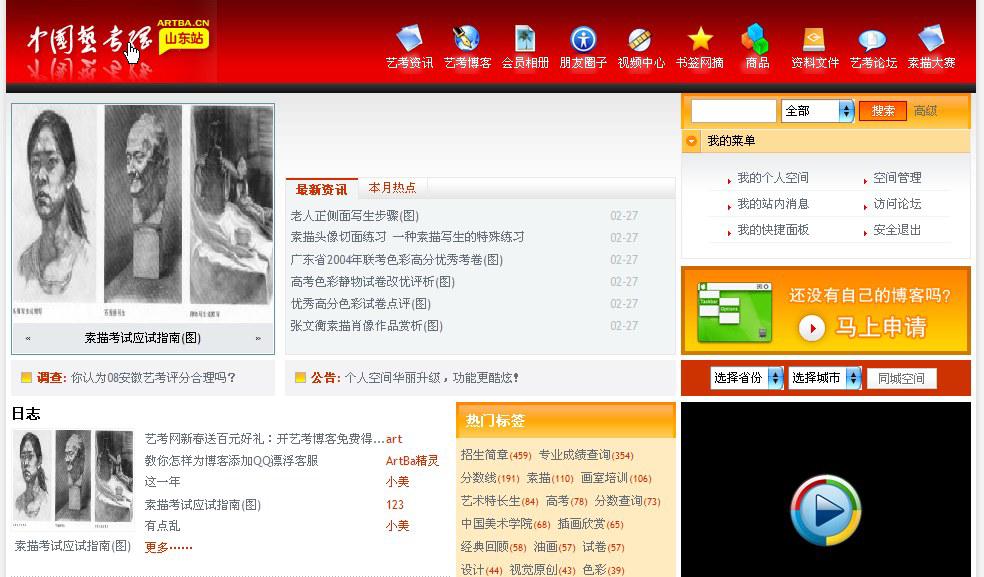Open 空间管理 menu link
Viewport: 984px width, 577px height.
pyautogui.click(x=897, y=178)
